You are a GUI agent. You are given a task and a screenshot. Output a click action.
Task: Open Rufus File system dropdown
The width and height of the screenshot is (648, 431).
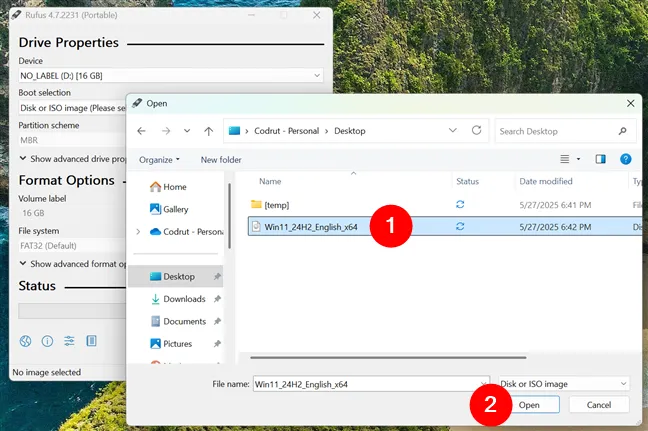(x=72, y=246)
